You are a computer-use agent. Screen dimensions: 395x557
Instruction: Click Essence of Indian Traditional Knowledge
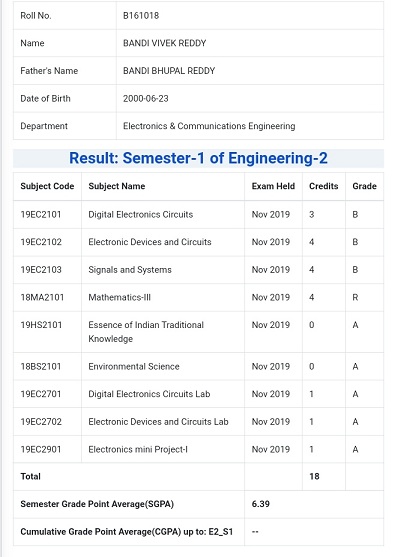146,332
